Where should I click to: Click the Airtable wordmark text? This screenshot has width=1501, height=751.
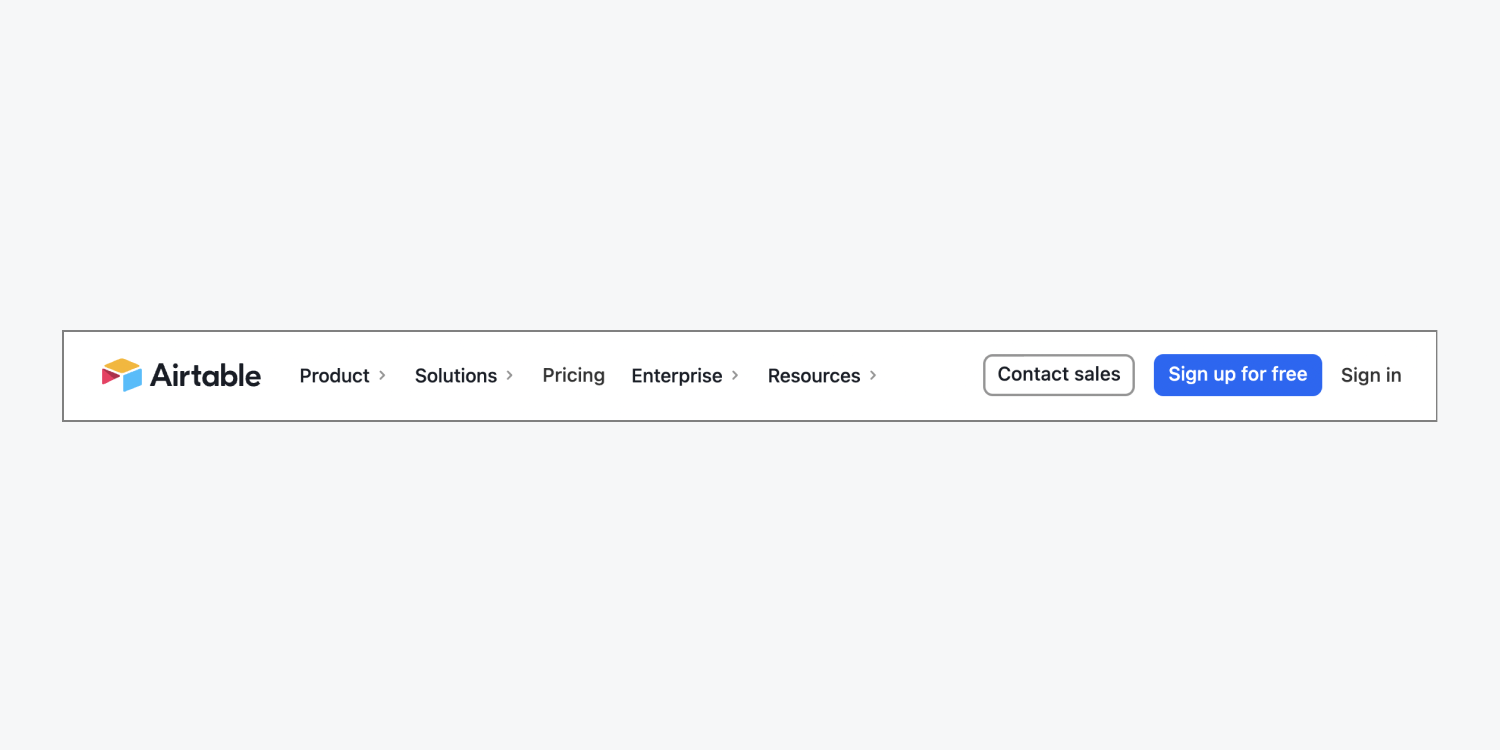205,375
